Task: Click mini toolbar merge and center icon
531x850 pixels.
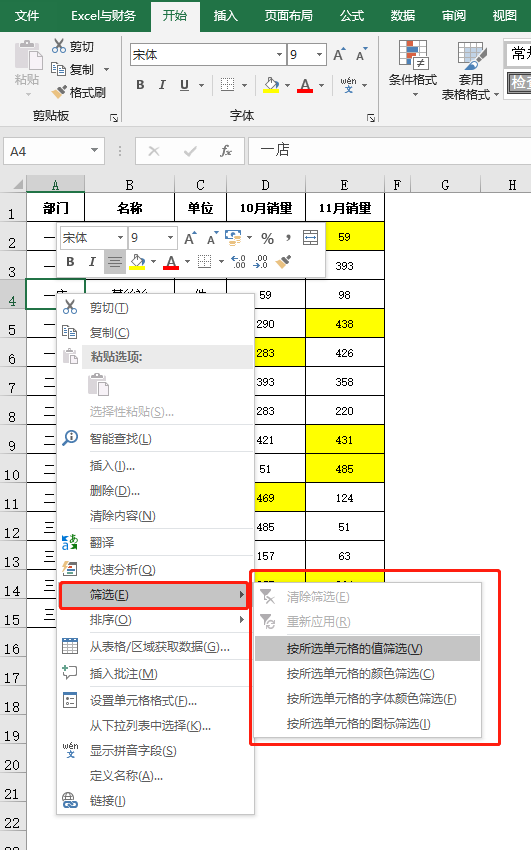Action: (x=310, y=237)
